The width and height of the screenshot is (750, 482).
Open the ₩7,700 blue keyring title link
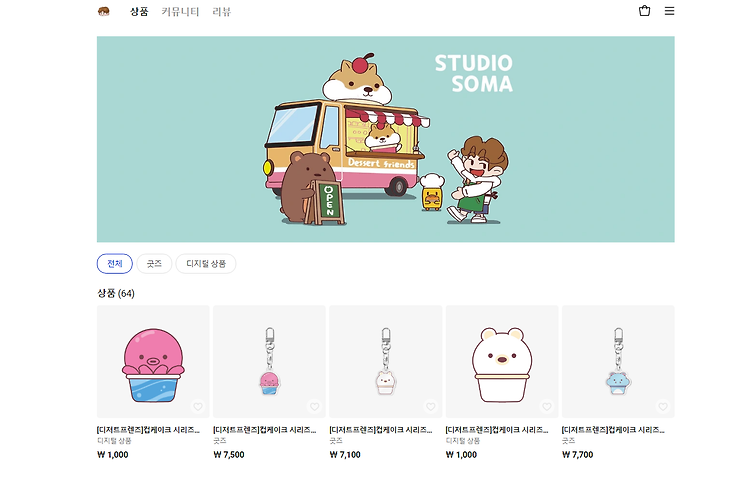point(613,430)
